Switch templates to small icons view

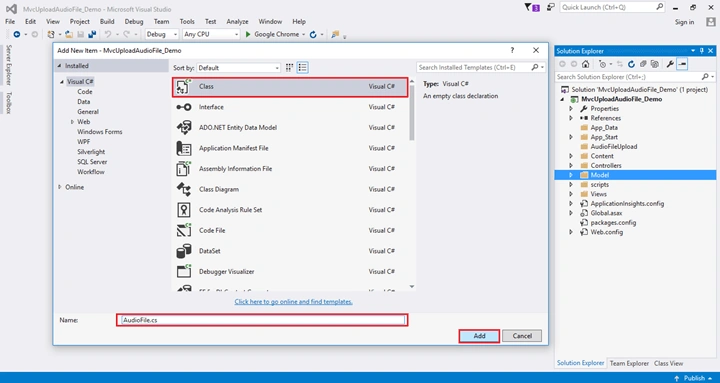click(x=289, y=68)
